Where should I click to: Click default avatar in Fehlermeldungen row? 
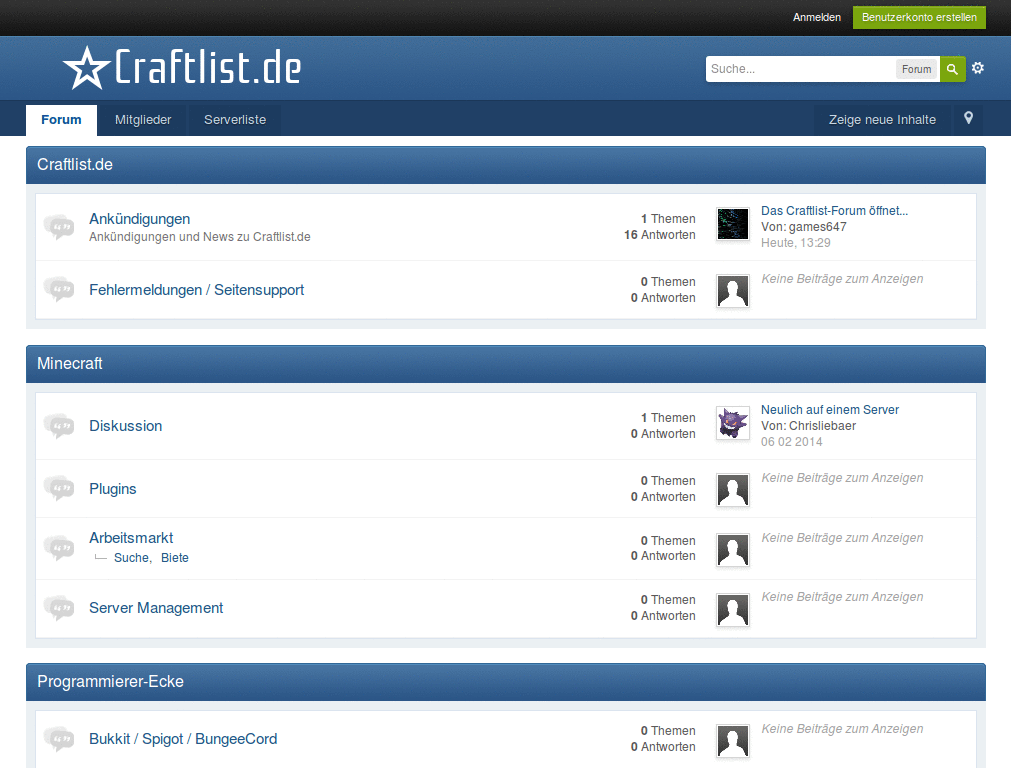click(733, 291)
